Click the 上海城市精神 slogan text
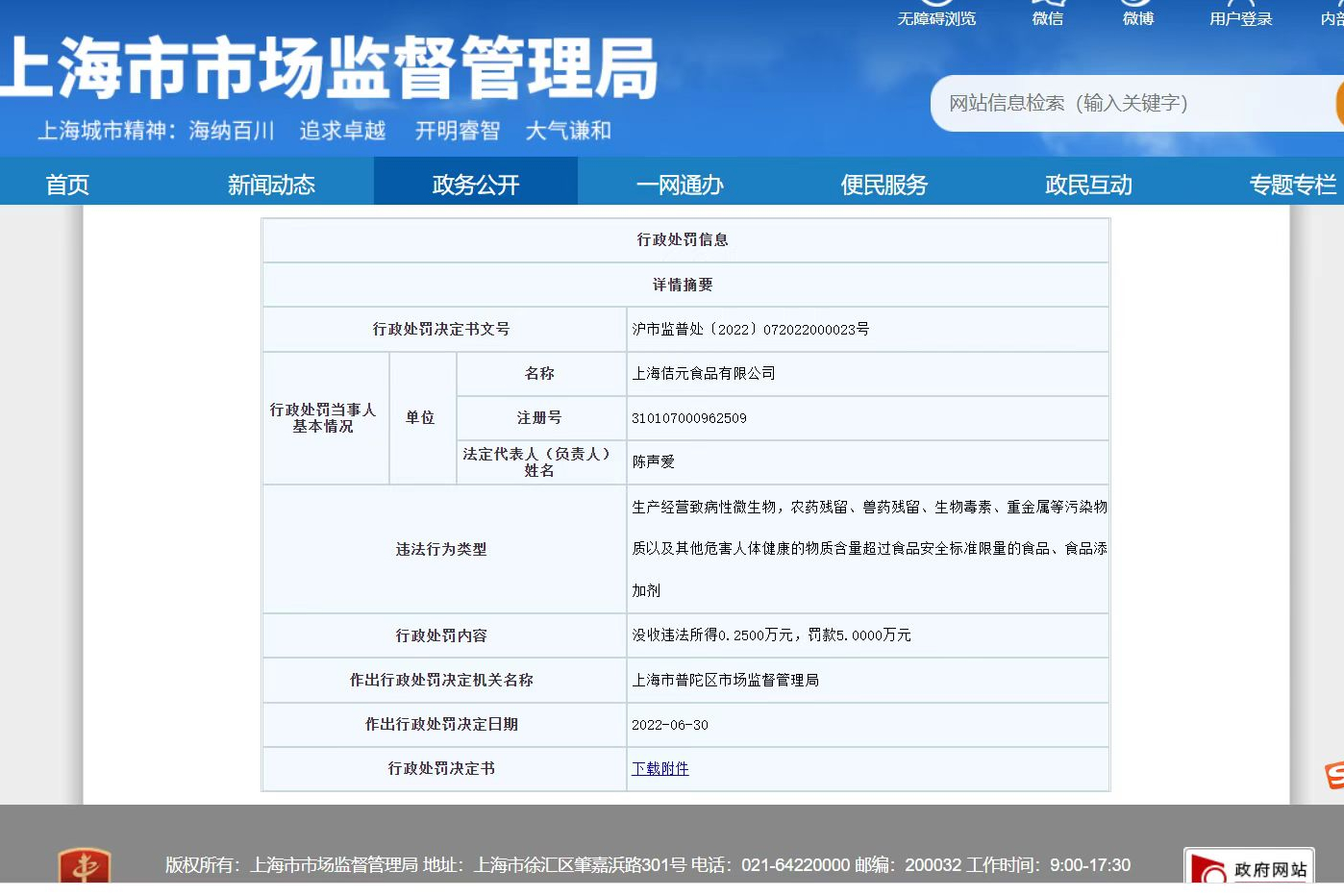The height and width of the screenshot is (896, 1344). point(324,130)
